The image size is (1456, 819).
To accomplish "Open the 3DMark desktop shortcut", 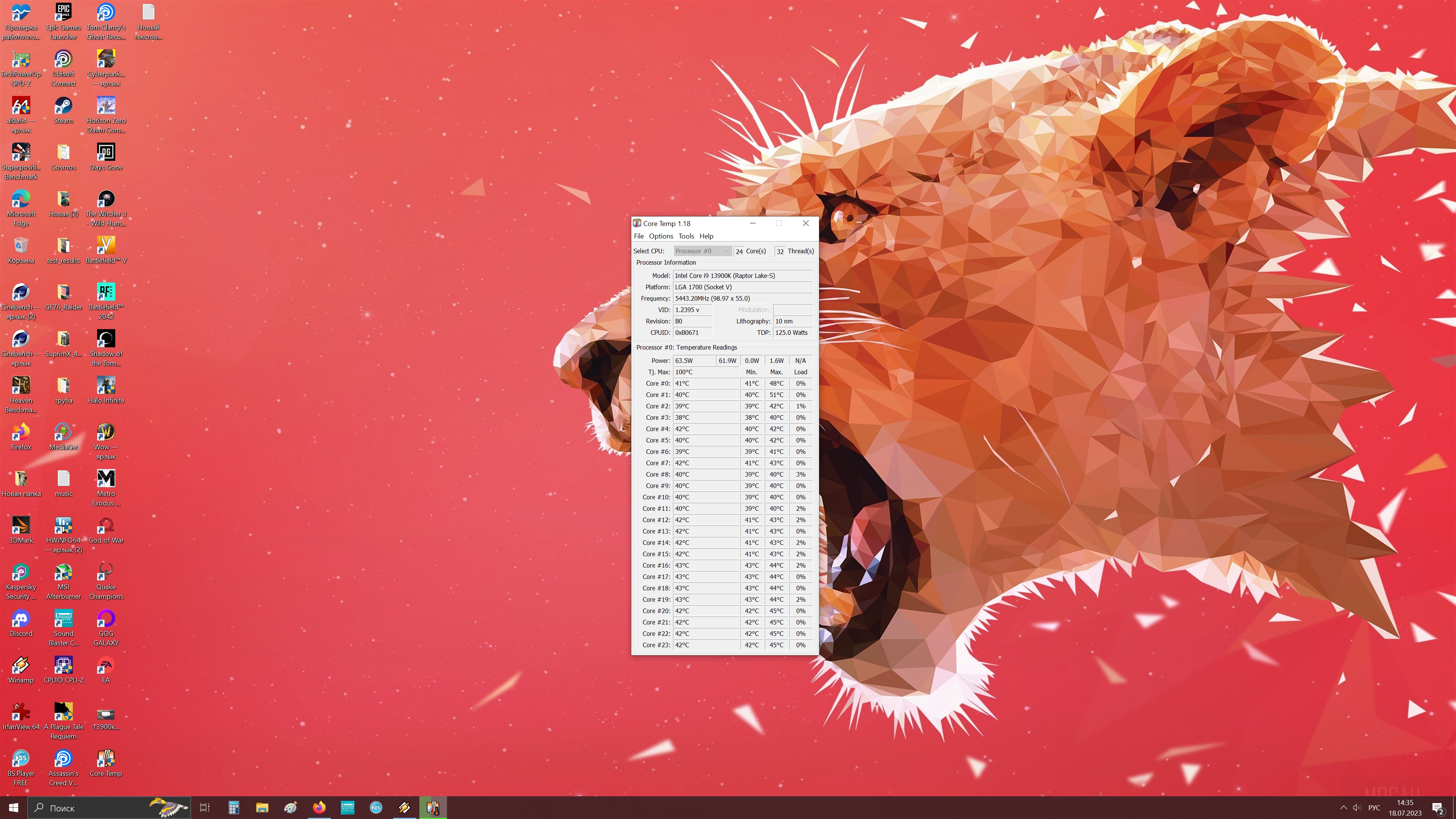I will coord(21,526).
